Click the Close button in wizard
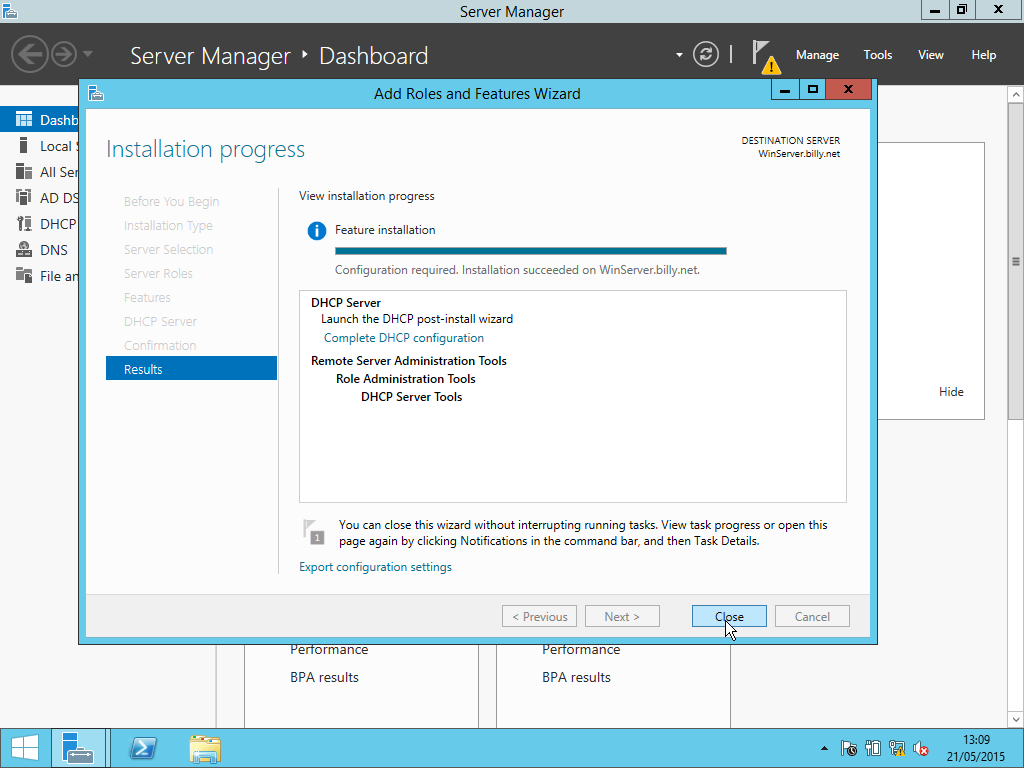 coord(729,616)
